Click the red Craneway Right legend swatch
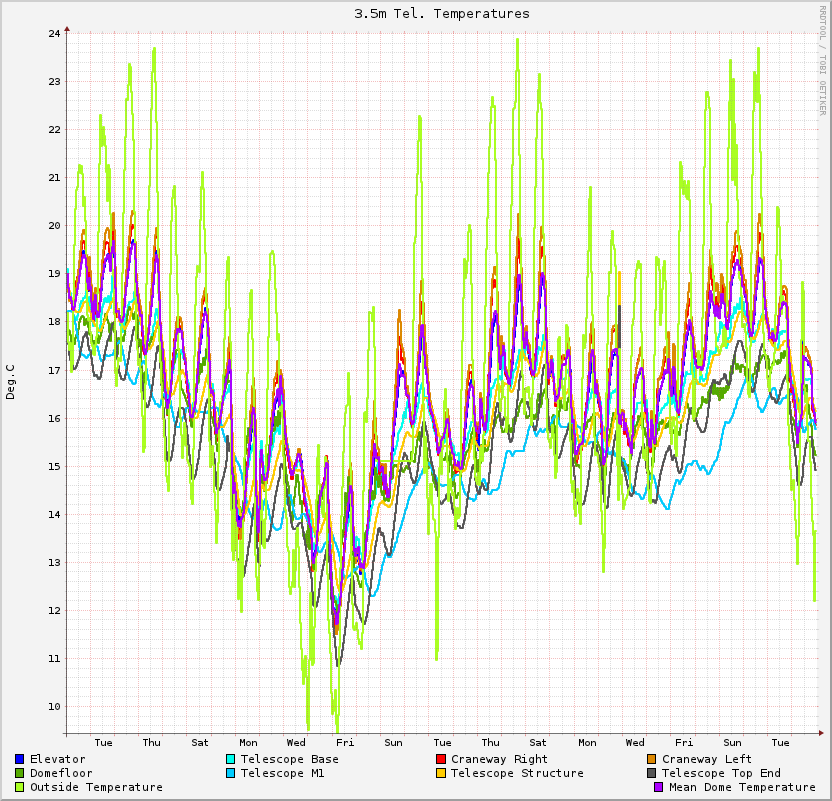The image size is (832, 801). point(441,759)
